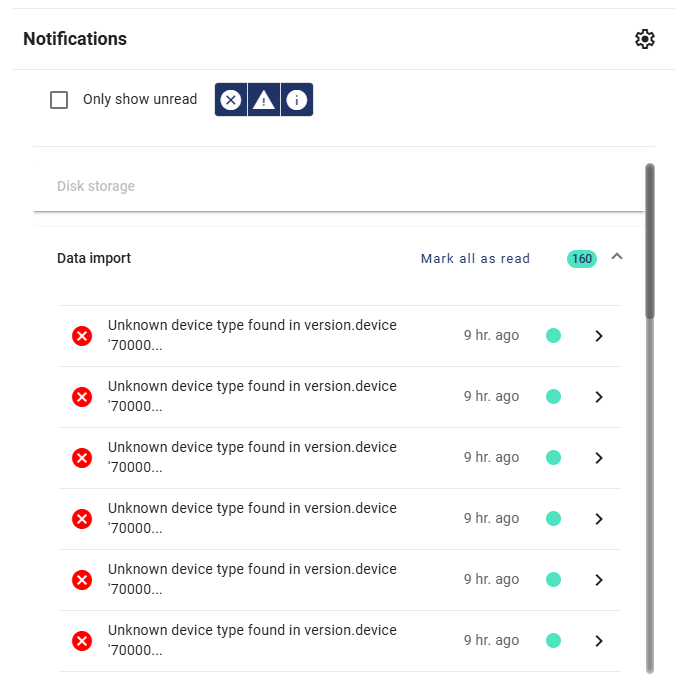Open notification settings gear icon
The height and width of the screenshot is (687, 687).
point(645,39)
